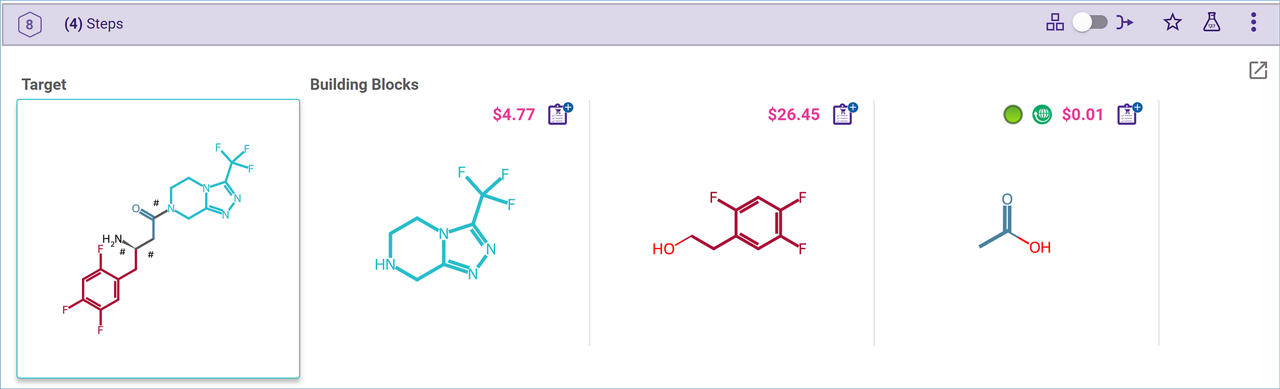1280x389 pixels.
Task: Mark this route as favorite with star
Action: coord(1173,23)
